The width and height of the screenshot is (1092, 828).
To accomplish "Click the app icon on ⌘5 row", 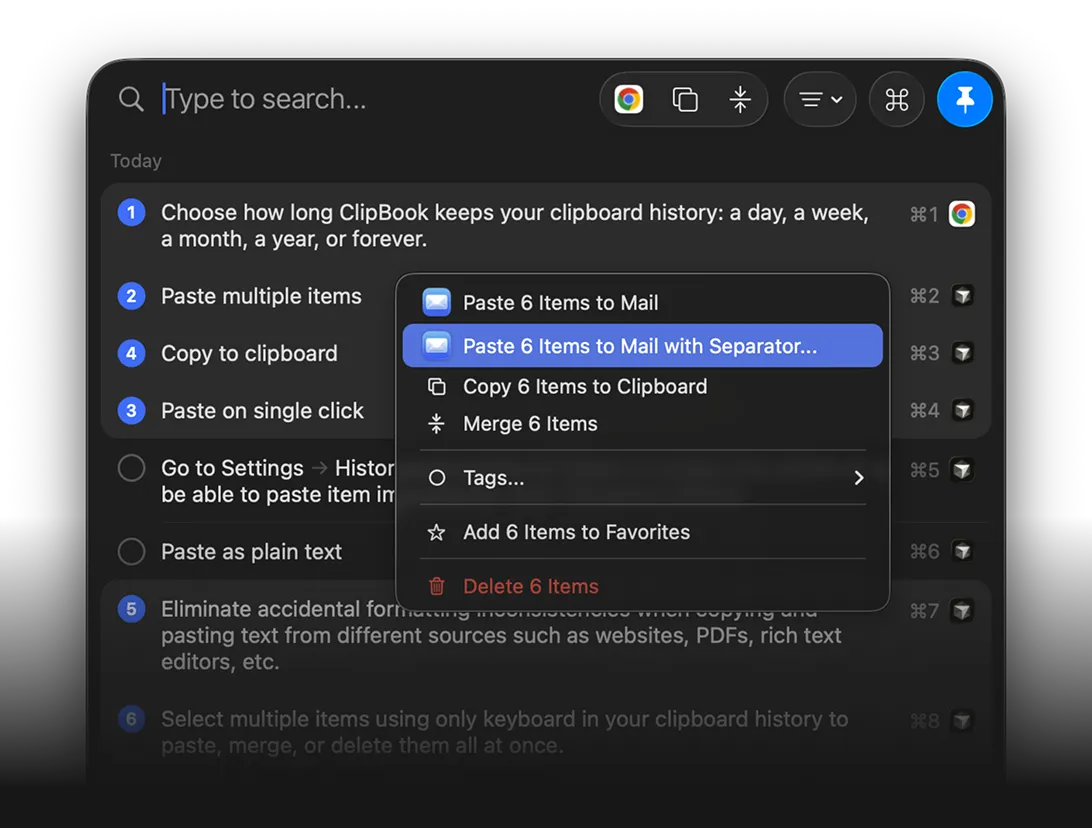I will (962, 470).
